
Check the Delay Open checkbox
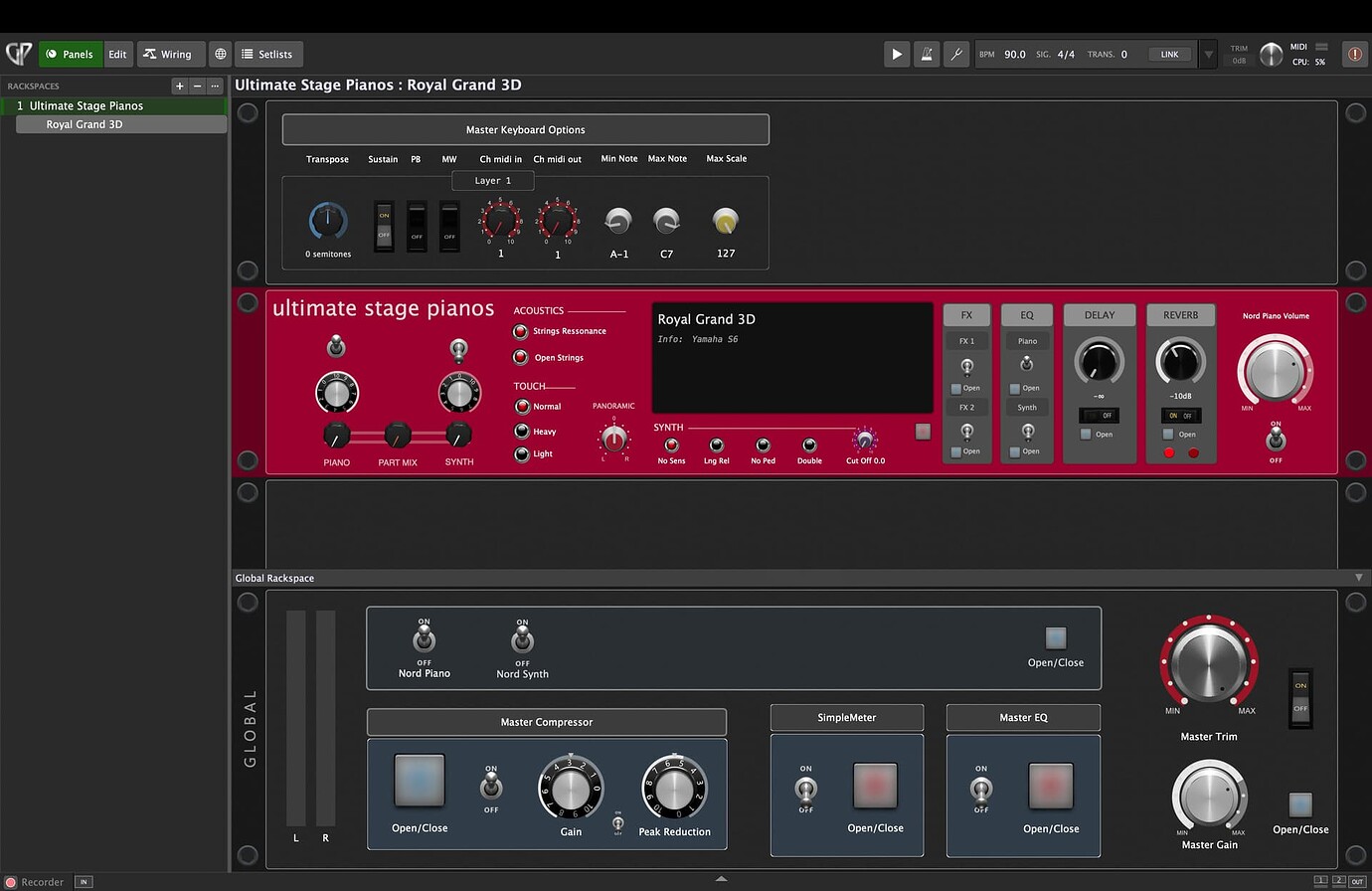(x=1086, y=435)
